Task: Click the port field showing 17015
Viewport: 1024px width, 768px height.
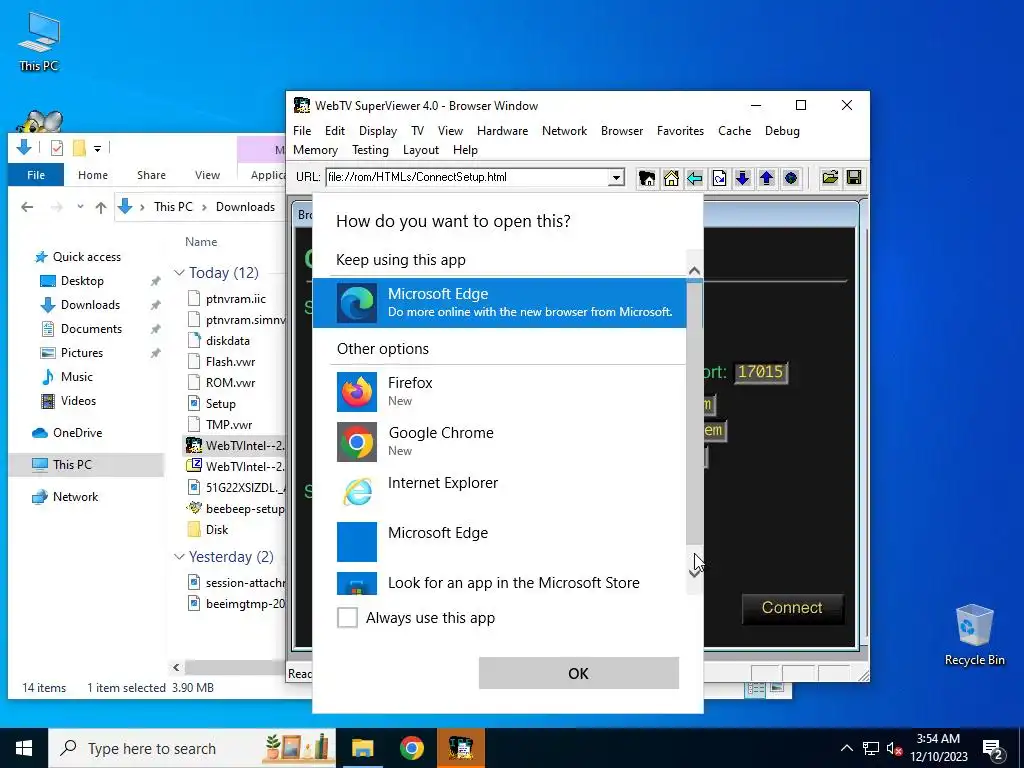Action: pyautogui.click(x=760, y=372)
